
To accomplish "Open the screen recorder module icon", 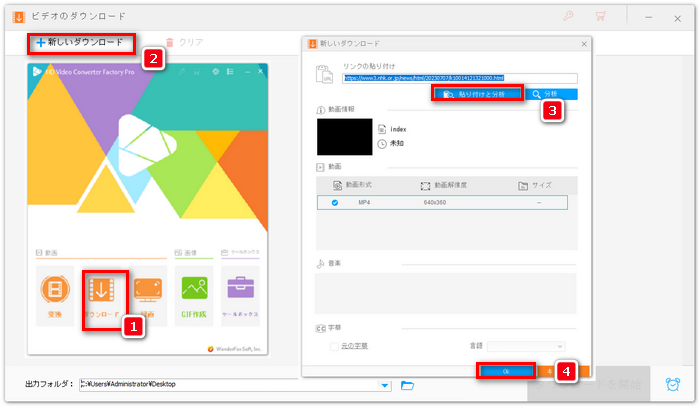I will point(148,292).
